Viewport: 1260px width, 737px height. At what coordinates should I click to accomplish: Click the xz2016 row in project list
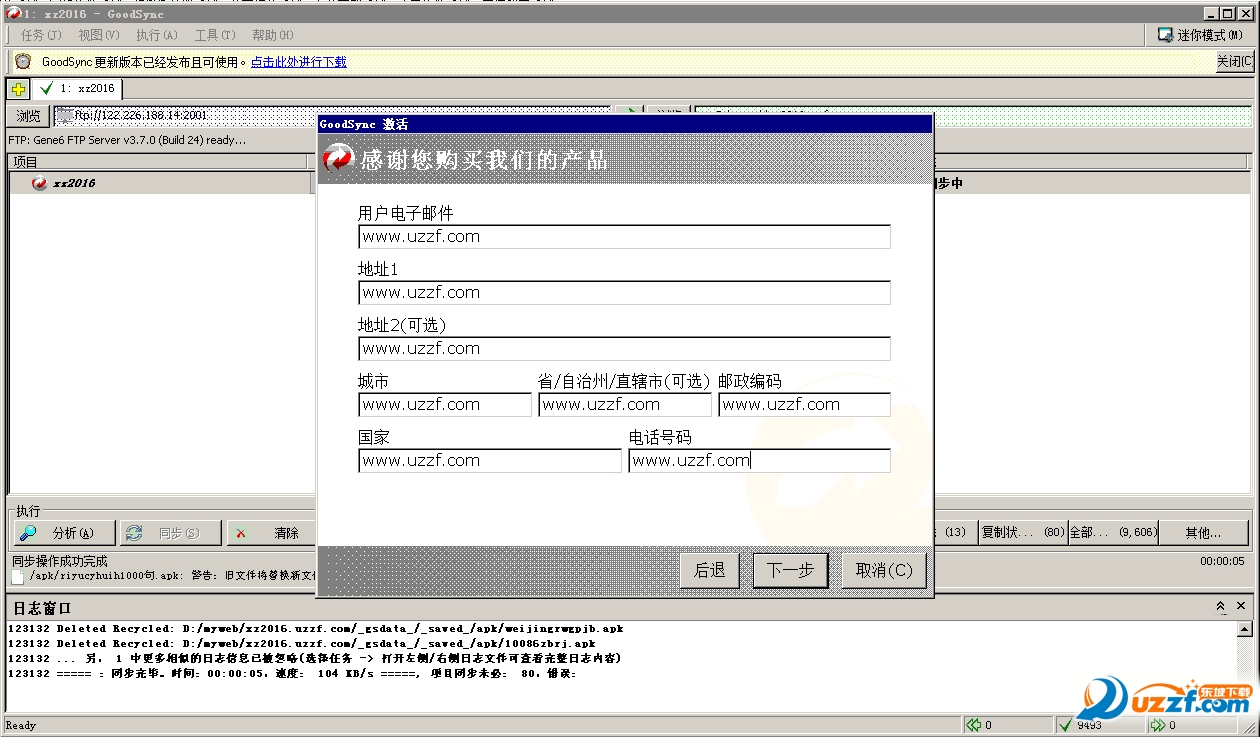[160, 183]
